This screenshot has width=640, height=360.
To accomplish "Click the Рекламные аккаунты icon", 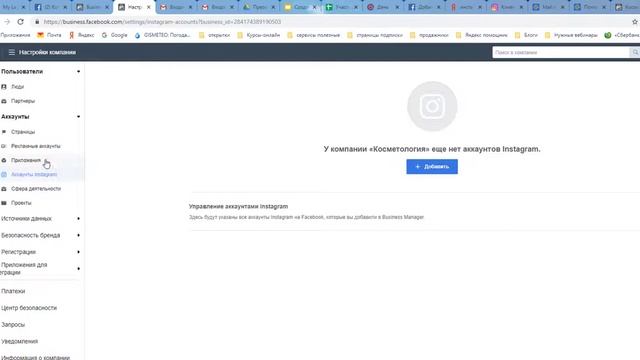I will [x=4, y=146].
